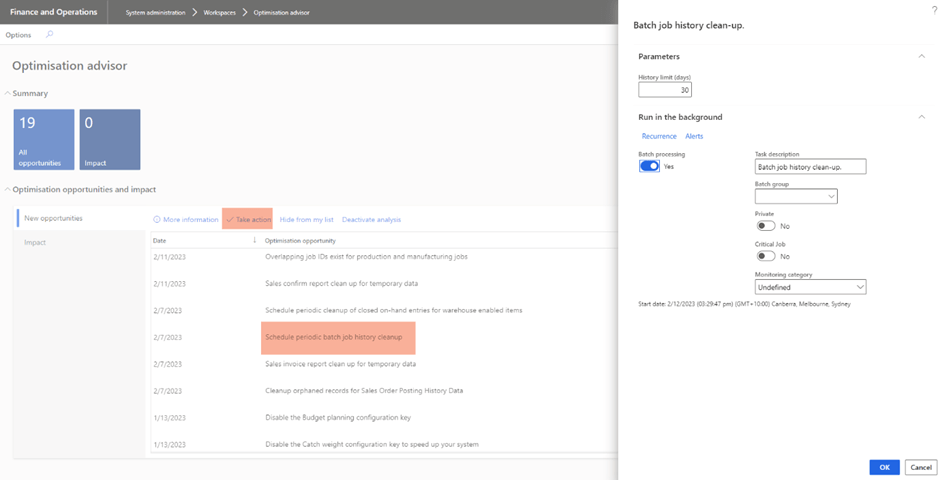Image resolution: width=940 pixels, height=480 pixels.
Task: Enable the Private toggle
Action: (765, 226)
